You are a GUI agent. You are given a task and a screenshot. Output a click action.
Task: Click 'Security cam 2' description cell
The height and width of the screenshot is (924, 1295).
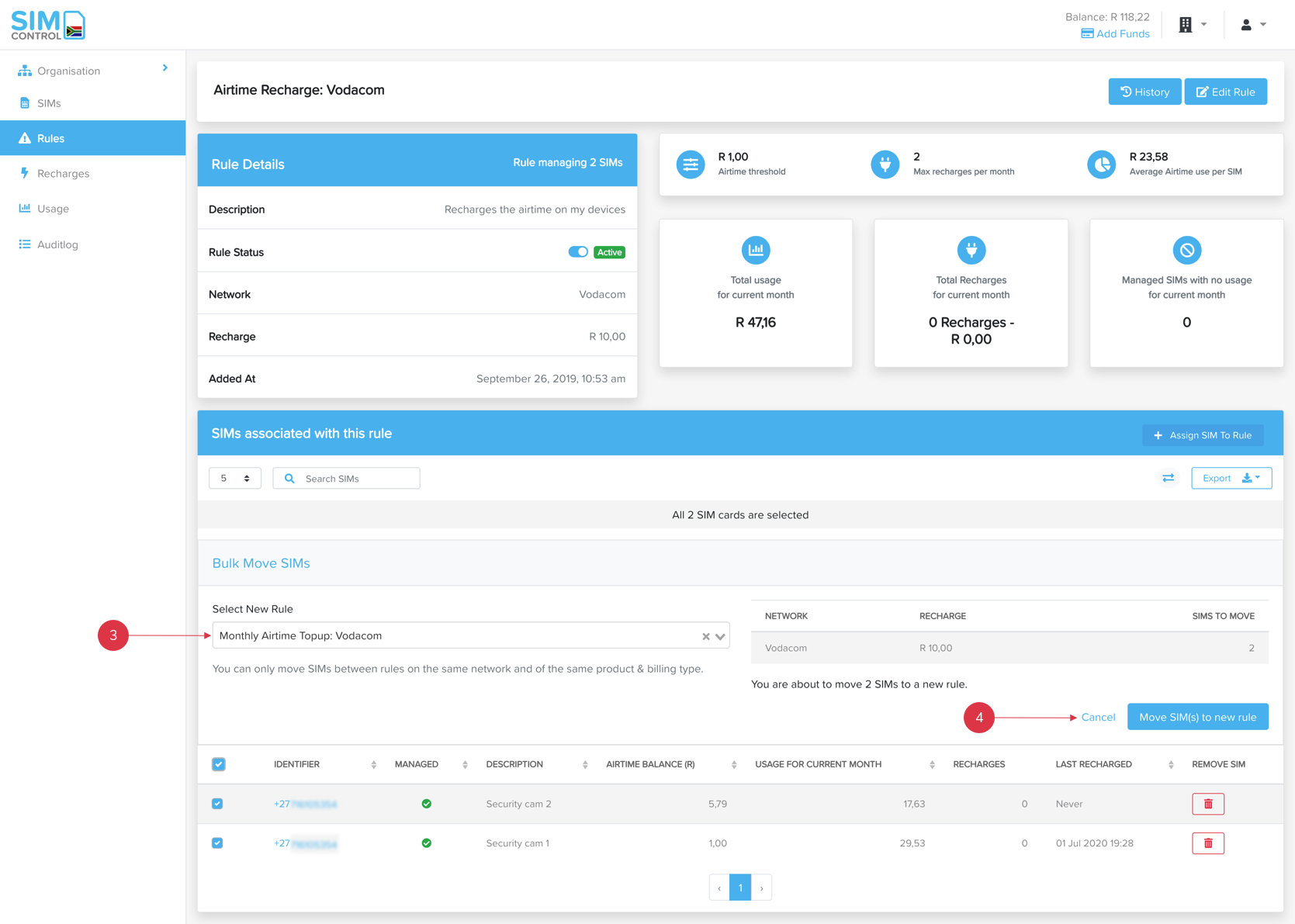[x=518, y=804]
